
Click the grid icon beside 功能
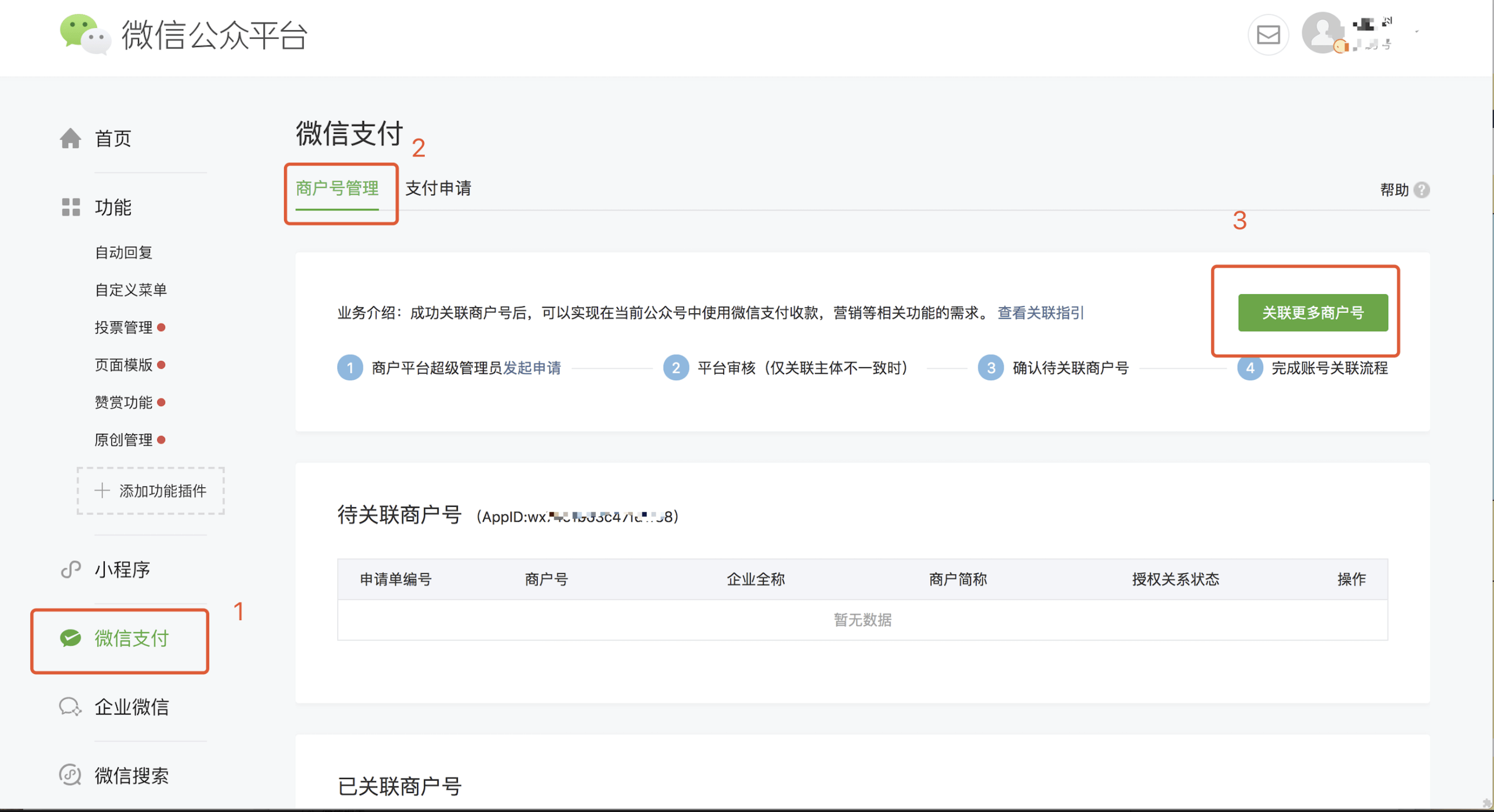pos(71,207)
